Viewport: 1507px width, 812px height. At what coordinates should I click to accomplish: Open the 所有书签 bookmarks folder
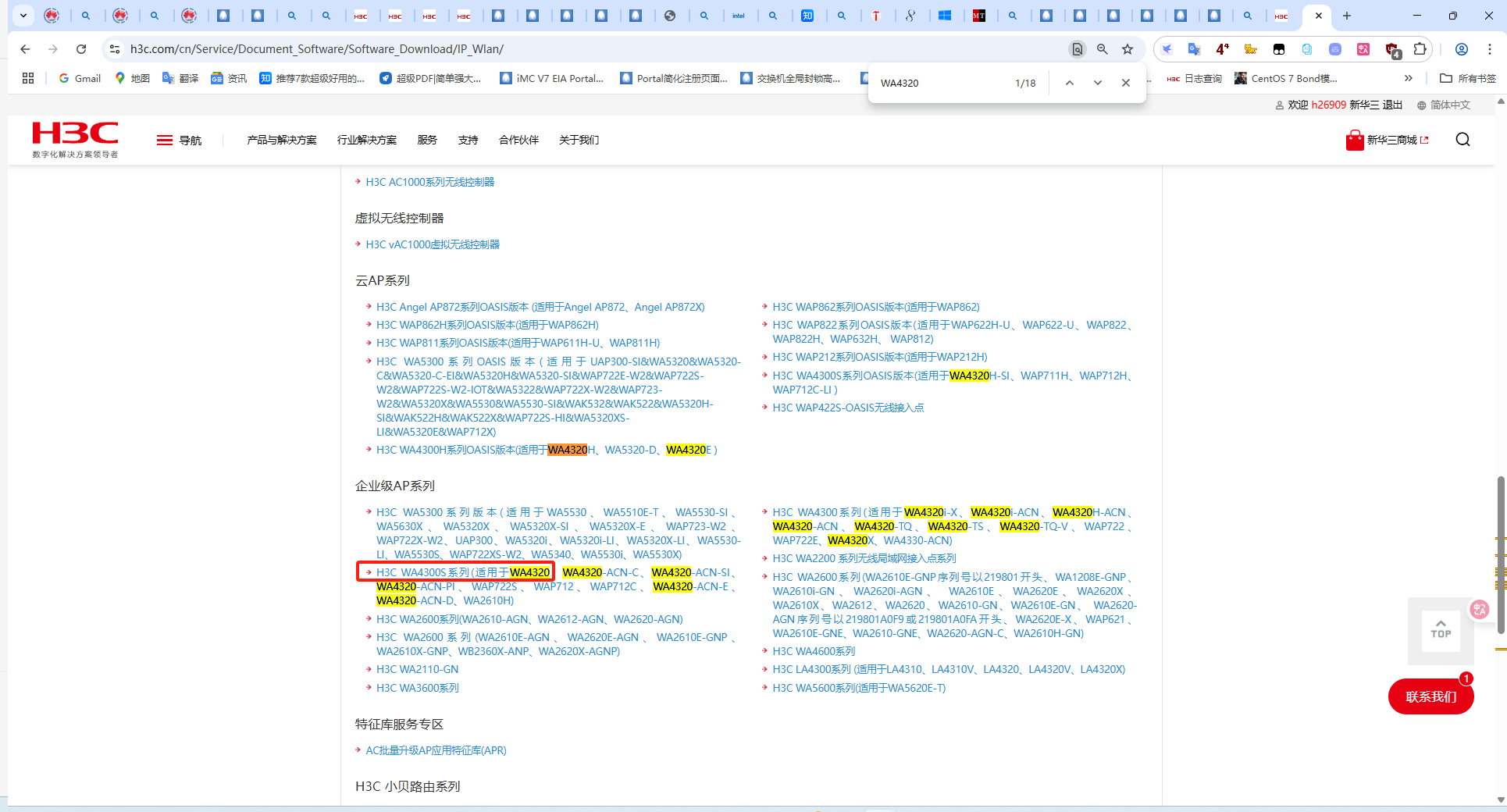coord(1468,78)
